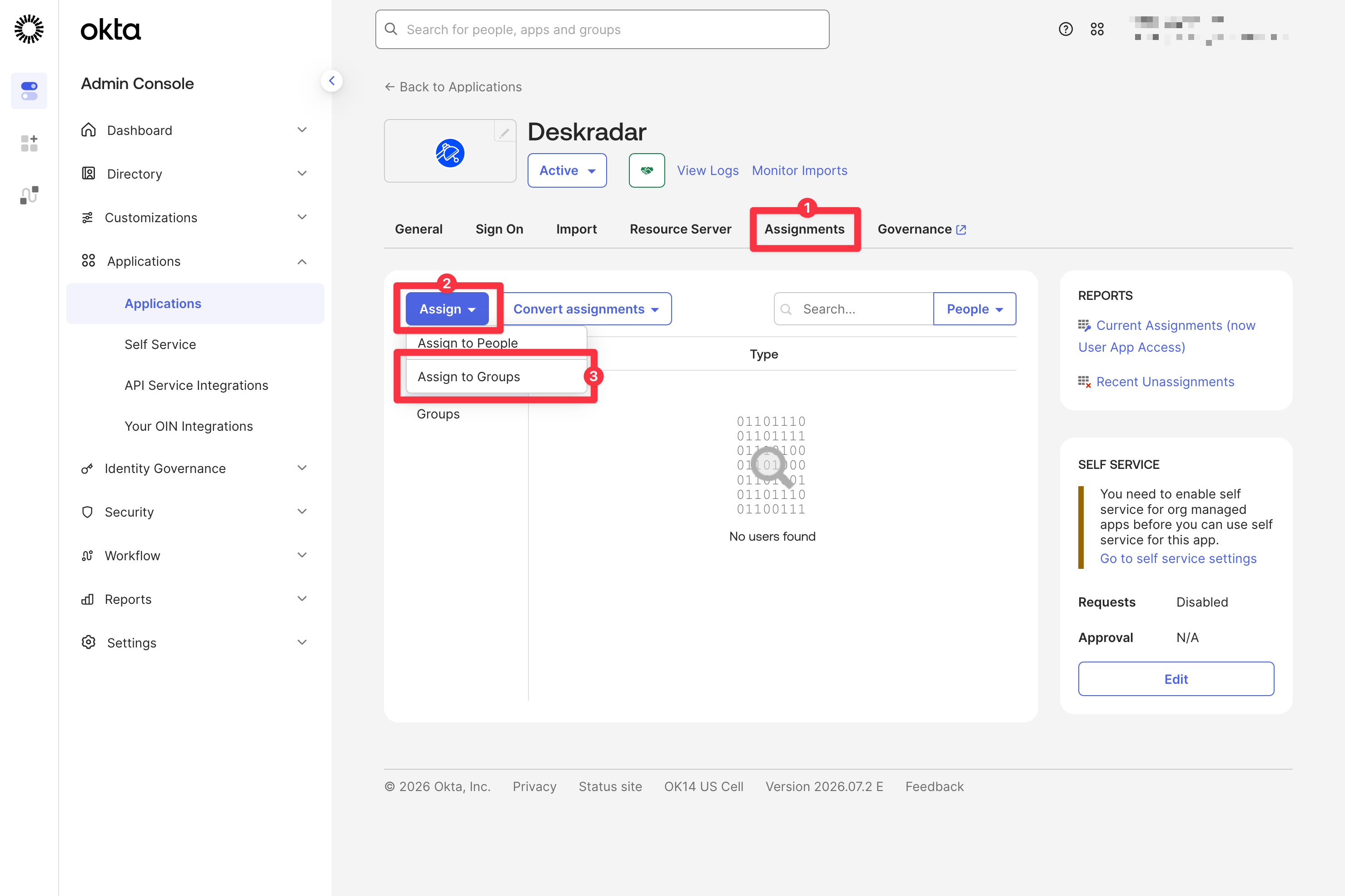Open the Monitor Imports link
1345x896 pixels.
(x=799, y=170)
